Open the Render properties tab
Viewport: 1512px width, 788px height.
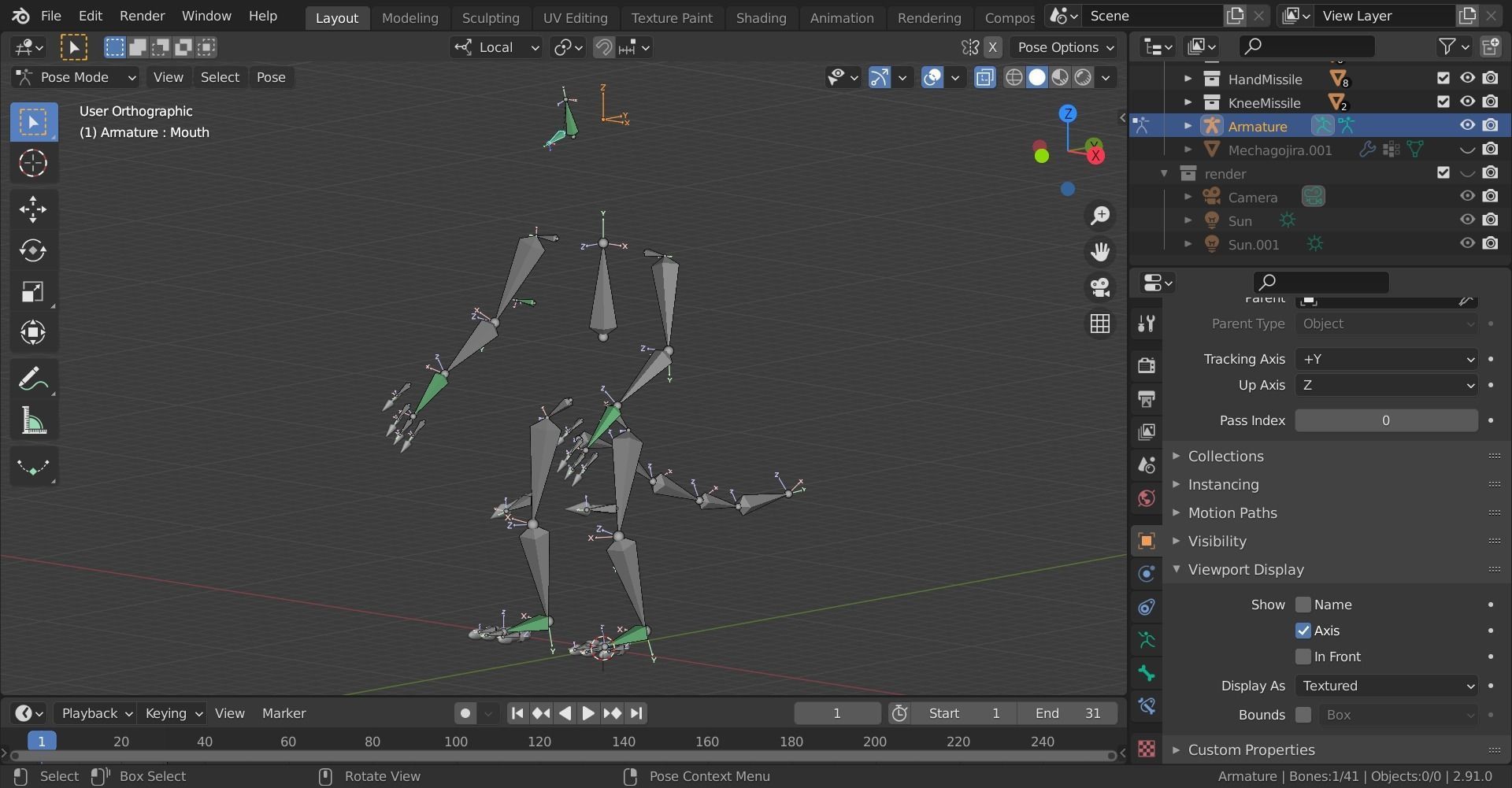pos(1147,364)
